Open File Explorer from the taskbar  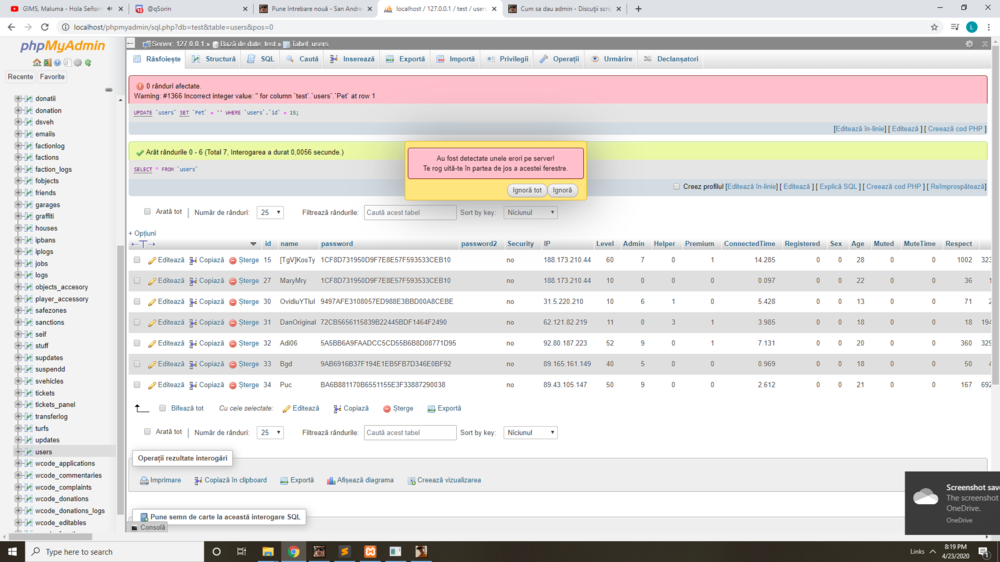(x=268, y=552)
